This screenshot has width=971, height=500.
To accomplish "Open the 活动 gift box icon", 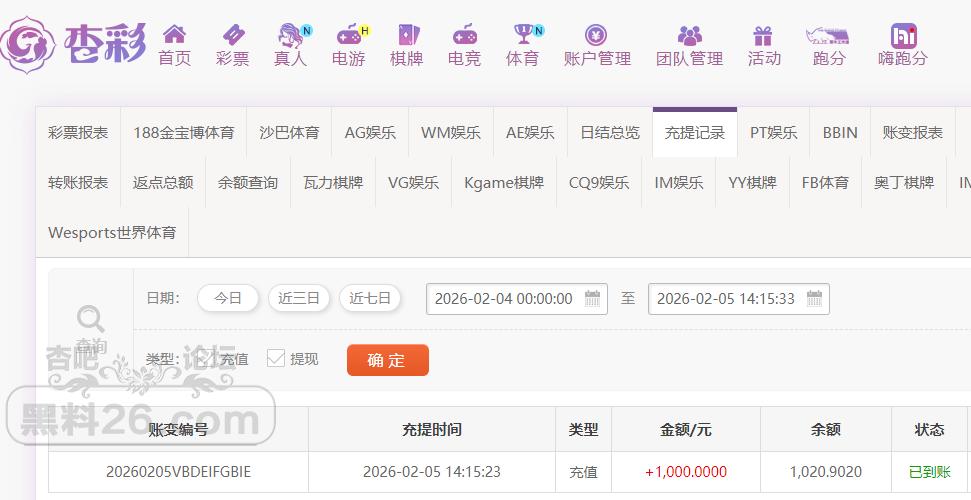I will 763,35.
